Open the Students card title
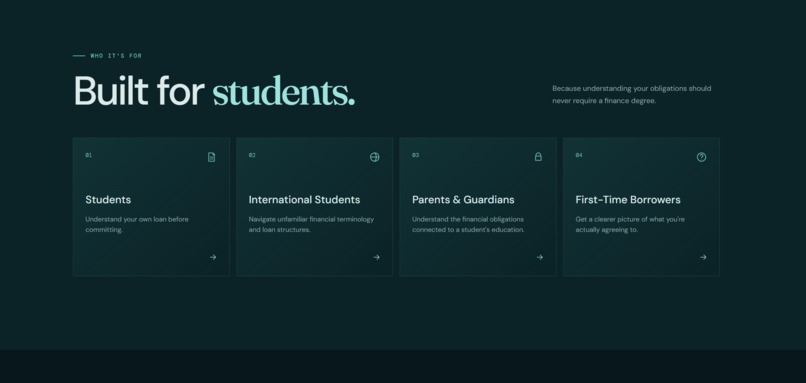Viewport: 806px width, 383px height. coord(108,199)
